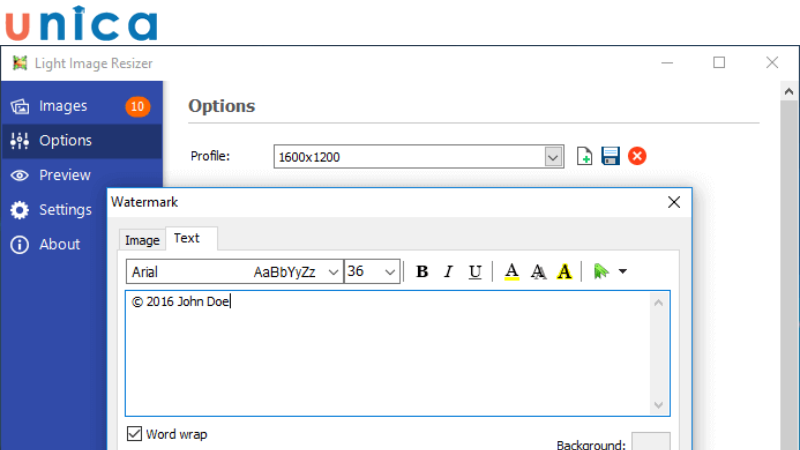Uncheck the Word wrap checkbox

[135, 434]
